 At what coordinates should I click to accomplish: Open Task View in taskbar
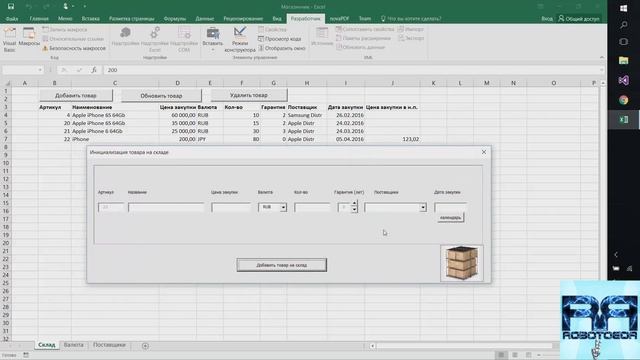coord(623,42)
